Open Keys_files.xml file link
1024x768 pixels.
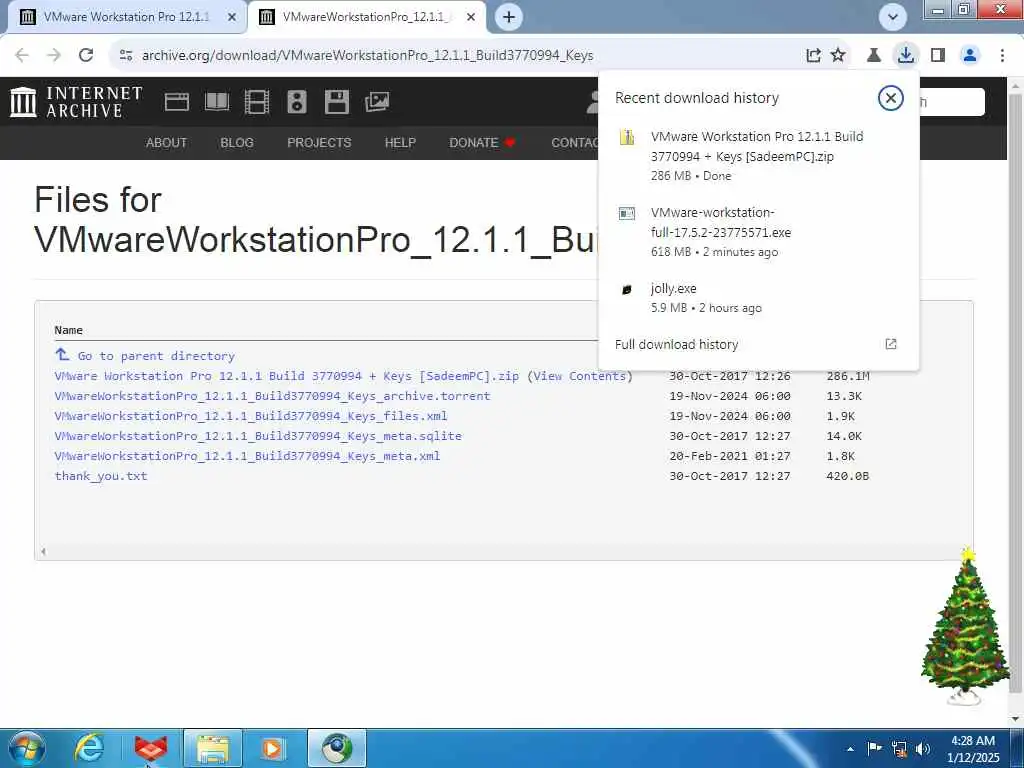(x=251, y=416)
